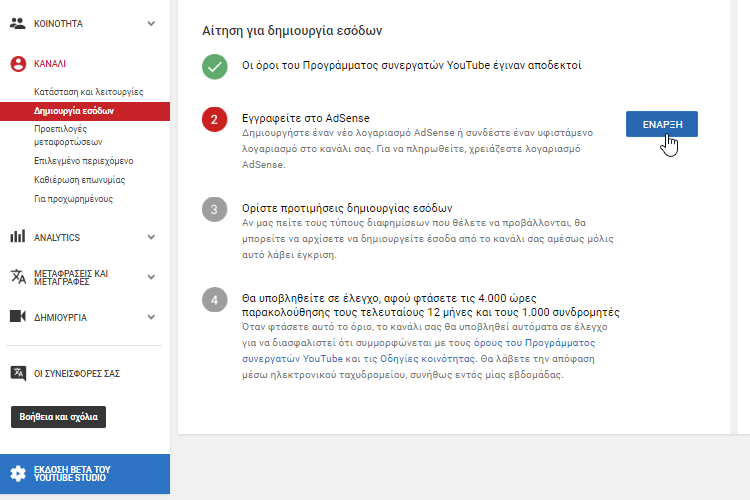Expand the ΜΕΤΑΦΡΑΣΕΙΣ ΚΑΙ ΜΕΤΑΓΡΑΦΕΣ chevron

151,277
